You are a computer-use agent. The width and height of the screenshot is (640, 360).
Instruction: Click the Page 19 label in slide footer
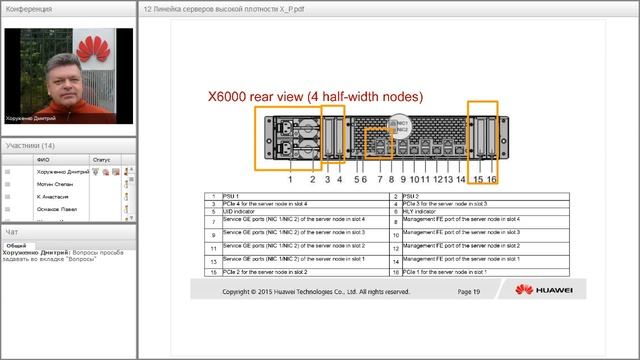click(x=469, y=292)
